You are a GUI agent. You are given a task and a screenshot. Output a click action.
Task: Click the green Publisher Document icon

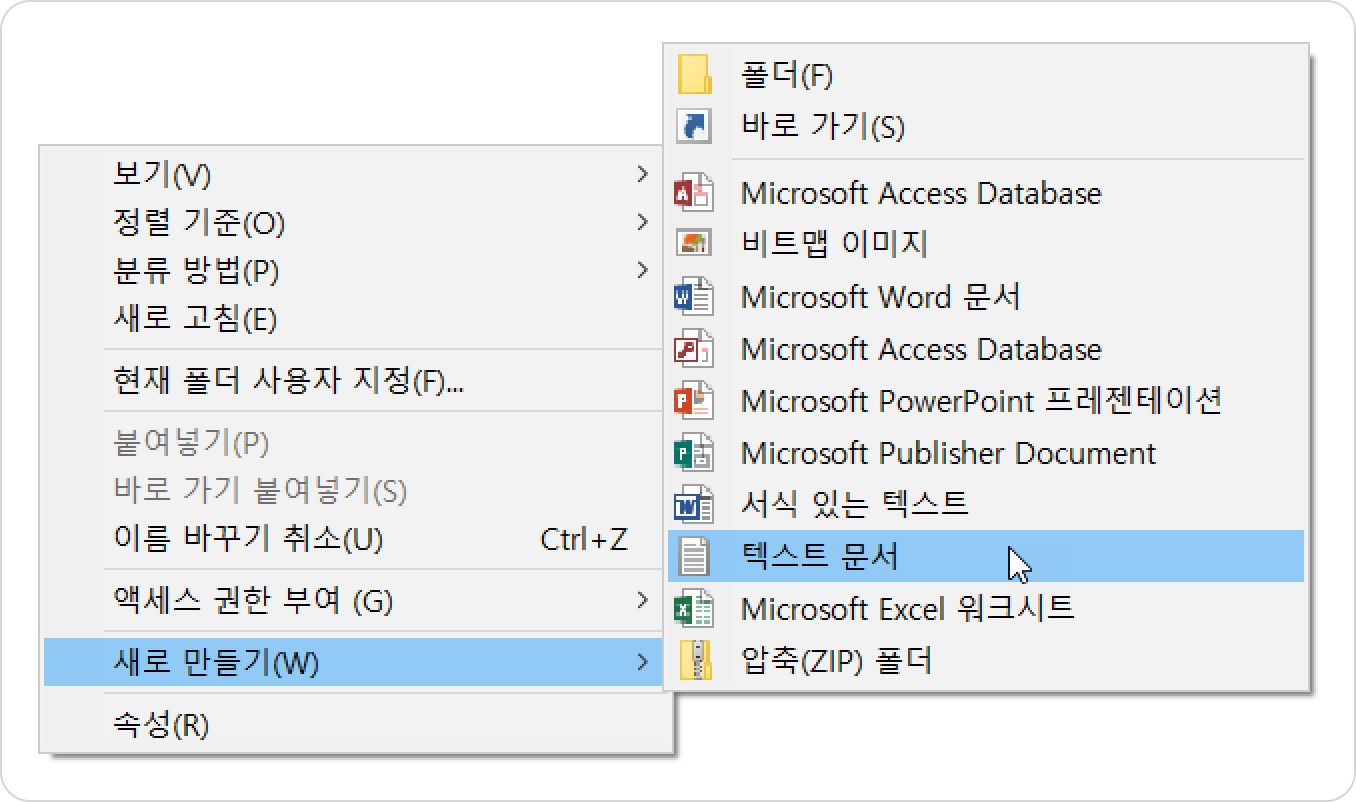click(x=694, y=453)
